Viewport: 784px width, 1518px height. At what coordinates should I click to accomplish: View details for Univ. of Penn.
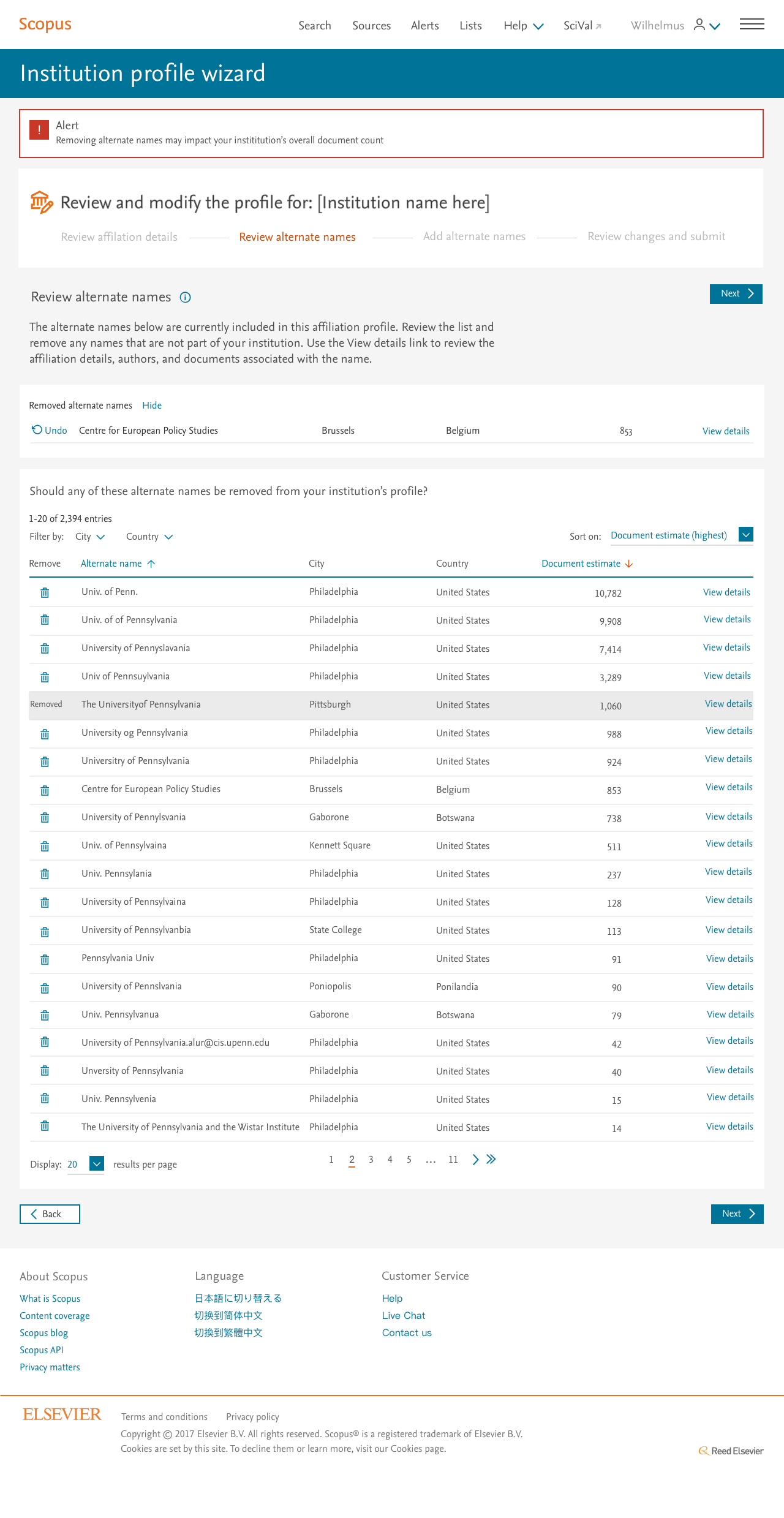(x=726, y=592)
